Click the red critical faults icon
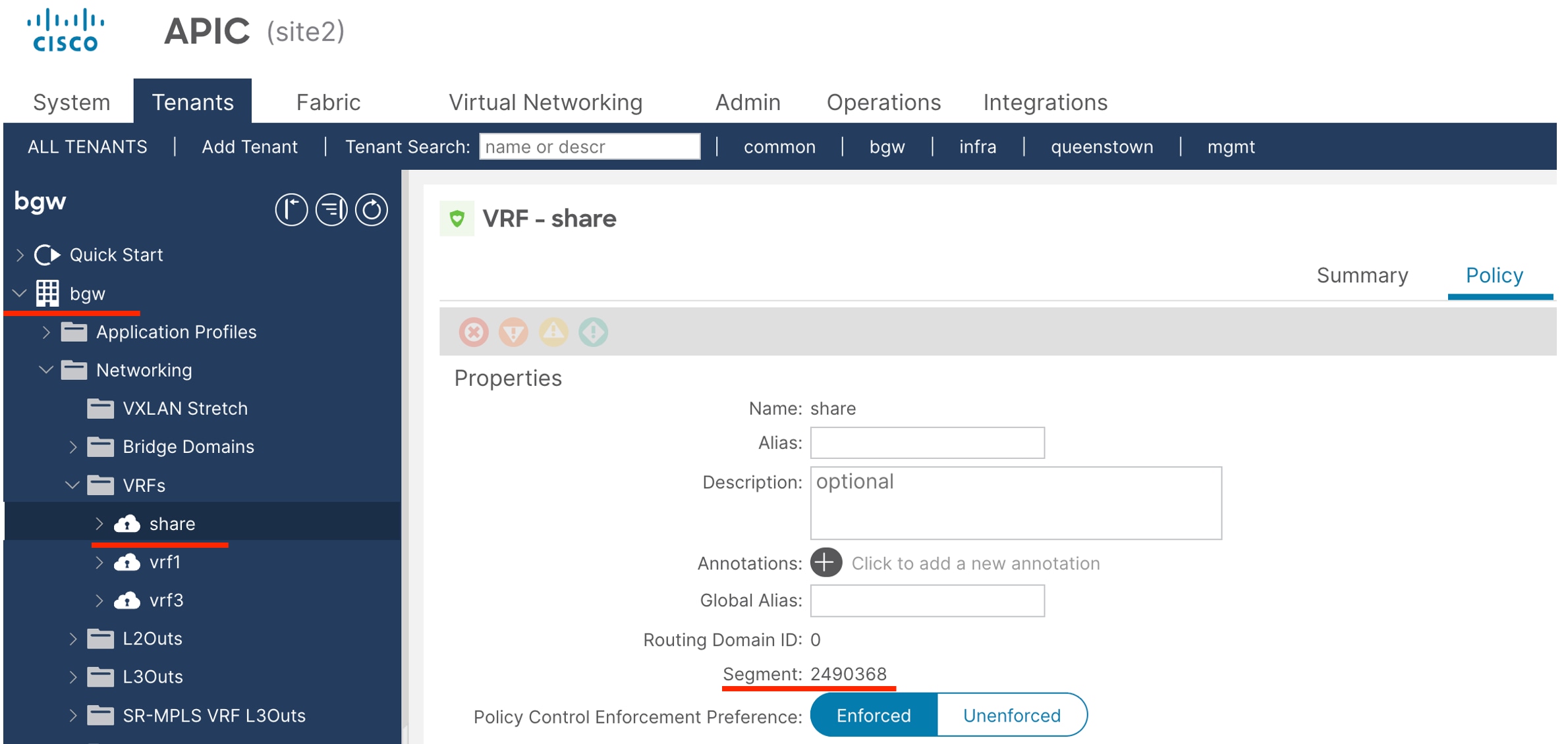 tap(474, 332)
